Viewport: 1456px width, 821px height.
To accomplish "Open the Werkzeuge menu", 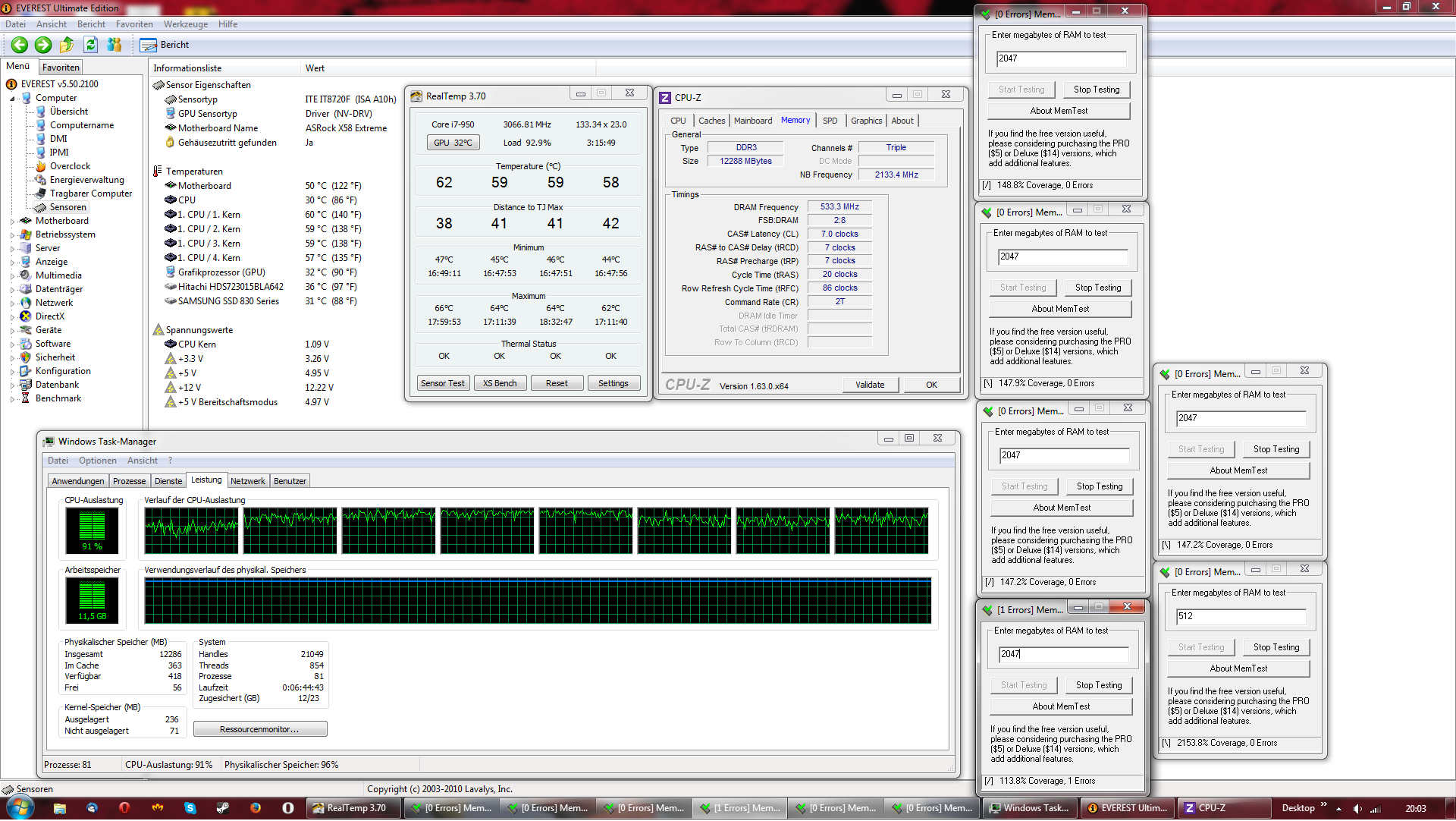I will click(185, 24).
